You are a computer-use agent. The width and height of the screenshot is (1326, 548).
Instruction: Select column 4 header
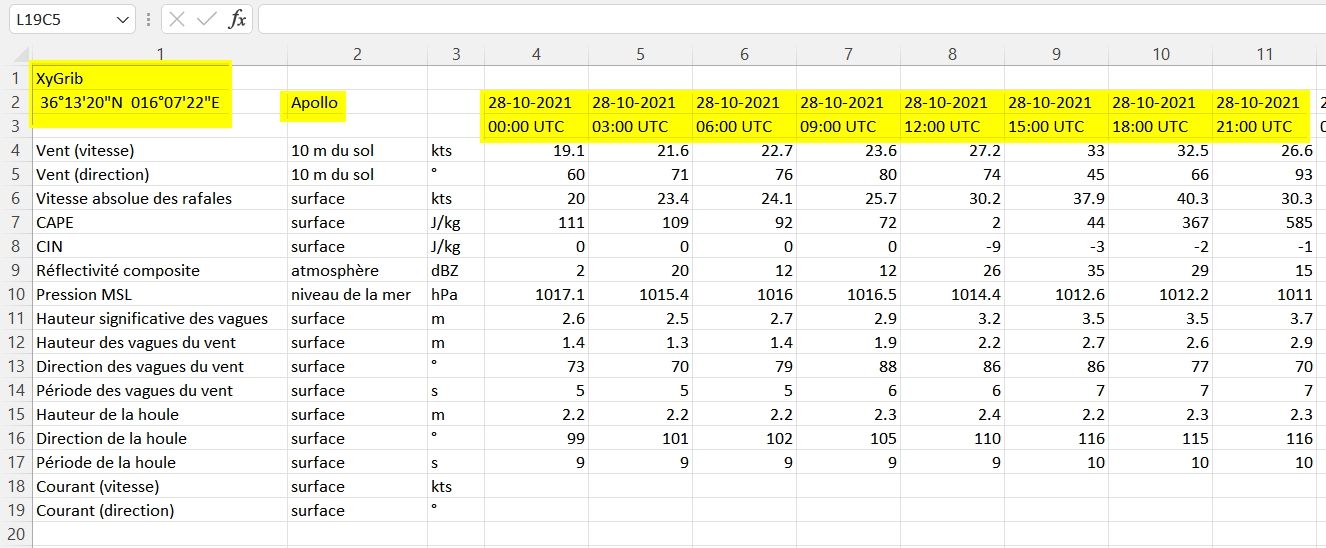(536, 54)
